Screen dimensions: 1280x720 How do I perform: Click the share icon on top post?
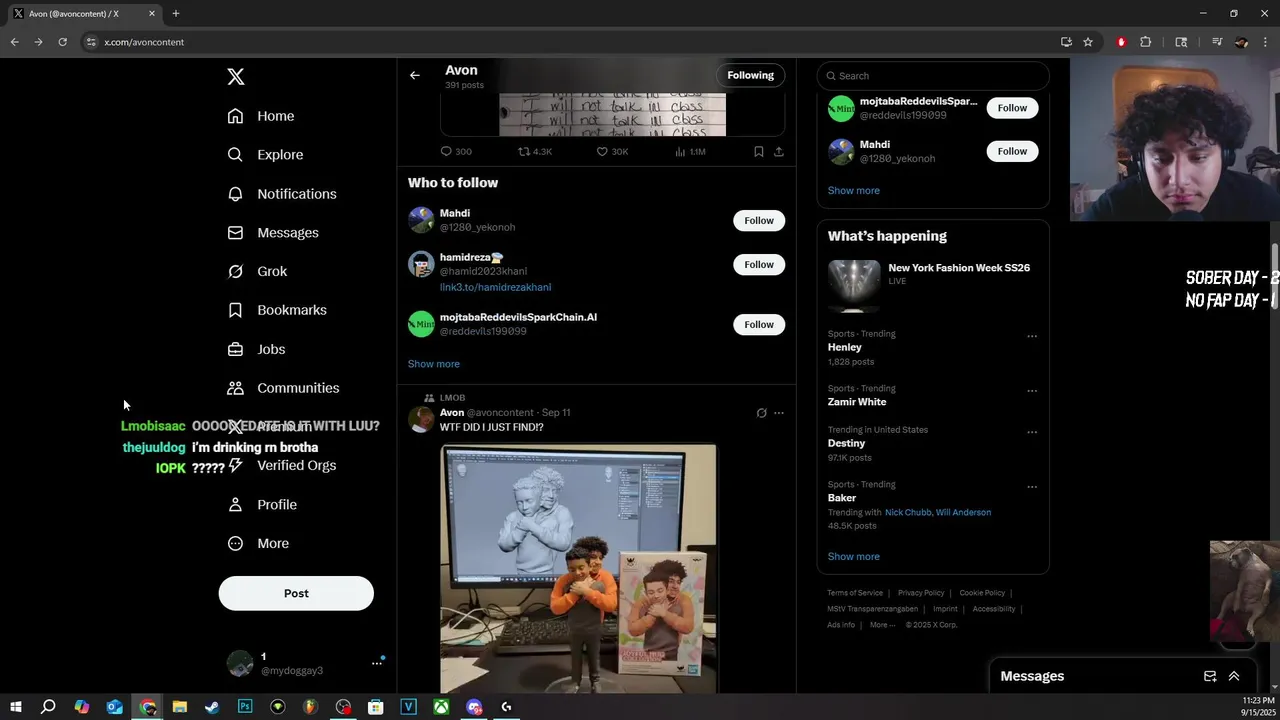pyautogui.click(x=779, y=152)
